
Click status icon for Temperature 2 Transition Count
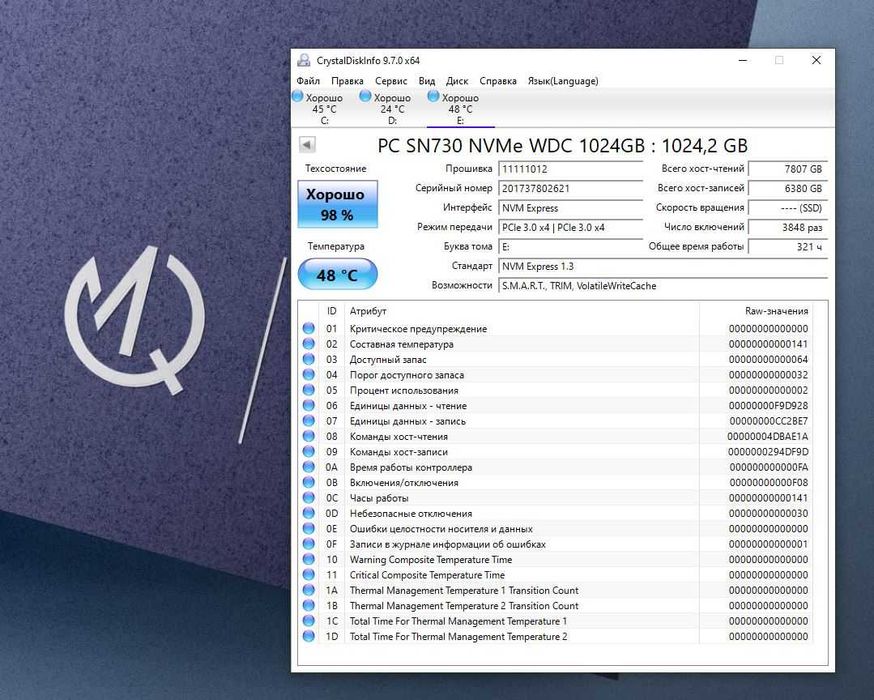308,605
